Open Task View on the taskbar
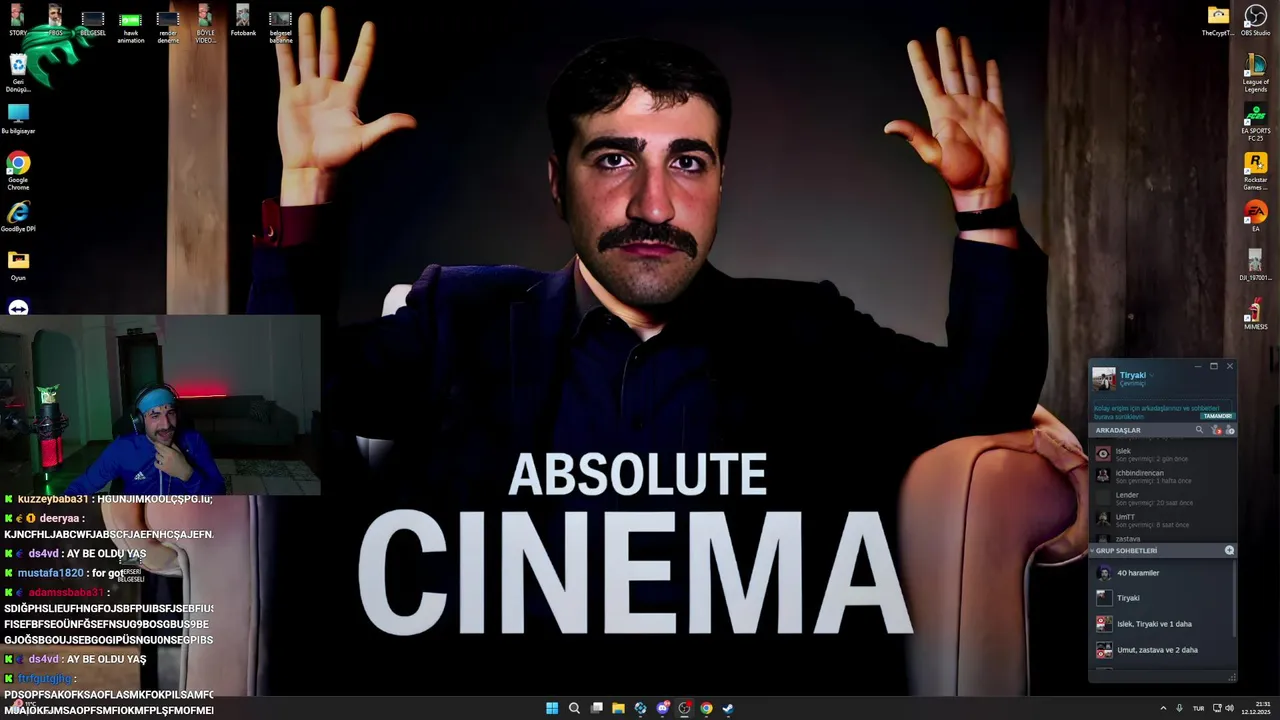Screen dimensions: 1280x720 pyautogui.click(x=596, y=708)
